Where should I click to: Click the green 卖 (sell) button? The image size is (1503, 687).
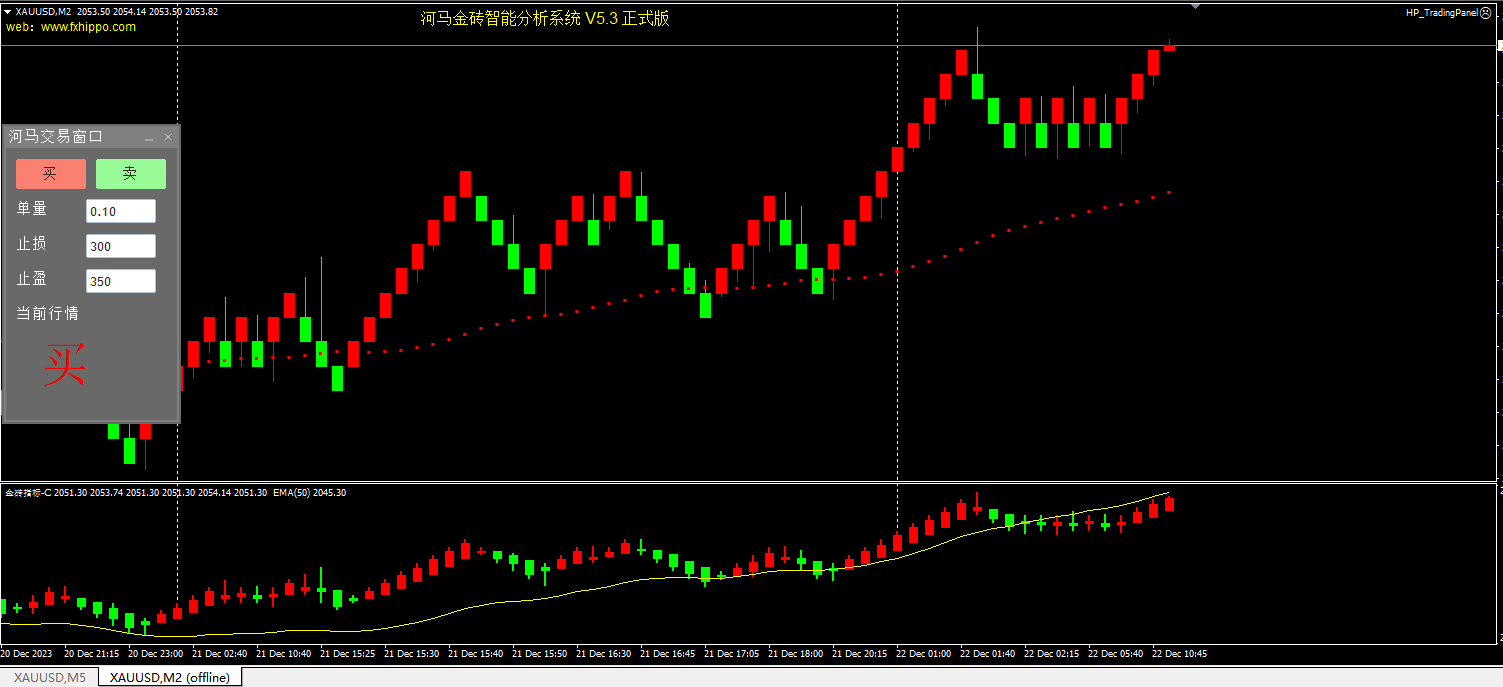coord(130,174)
